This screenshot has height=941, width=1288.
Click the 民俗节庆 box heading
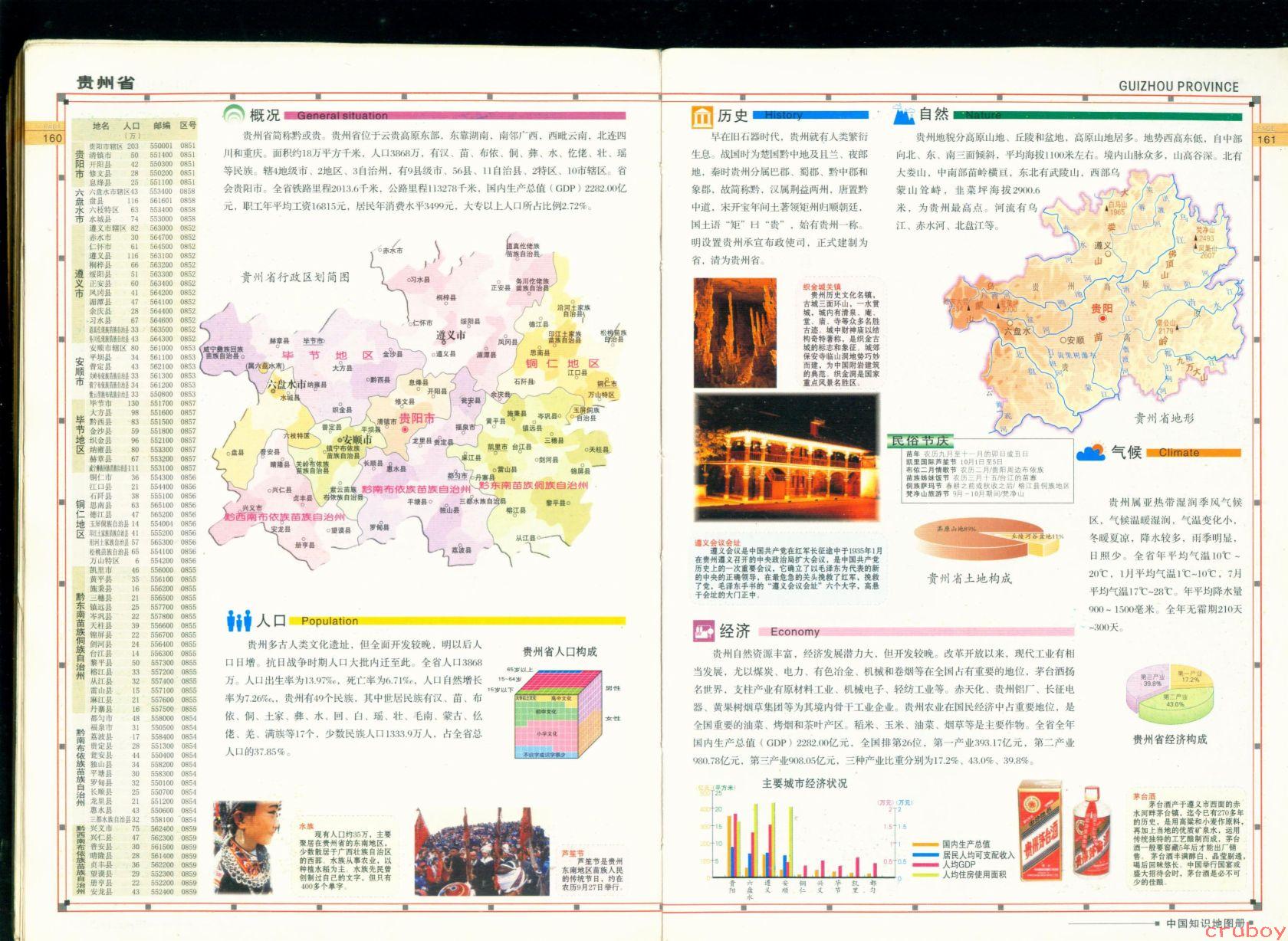click(x=919, y=441)
